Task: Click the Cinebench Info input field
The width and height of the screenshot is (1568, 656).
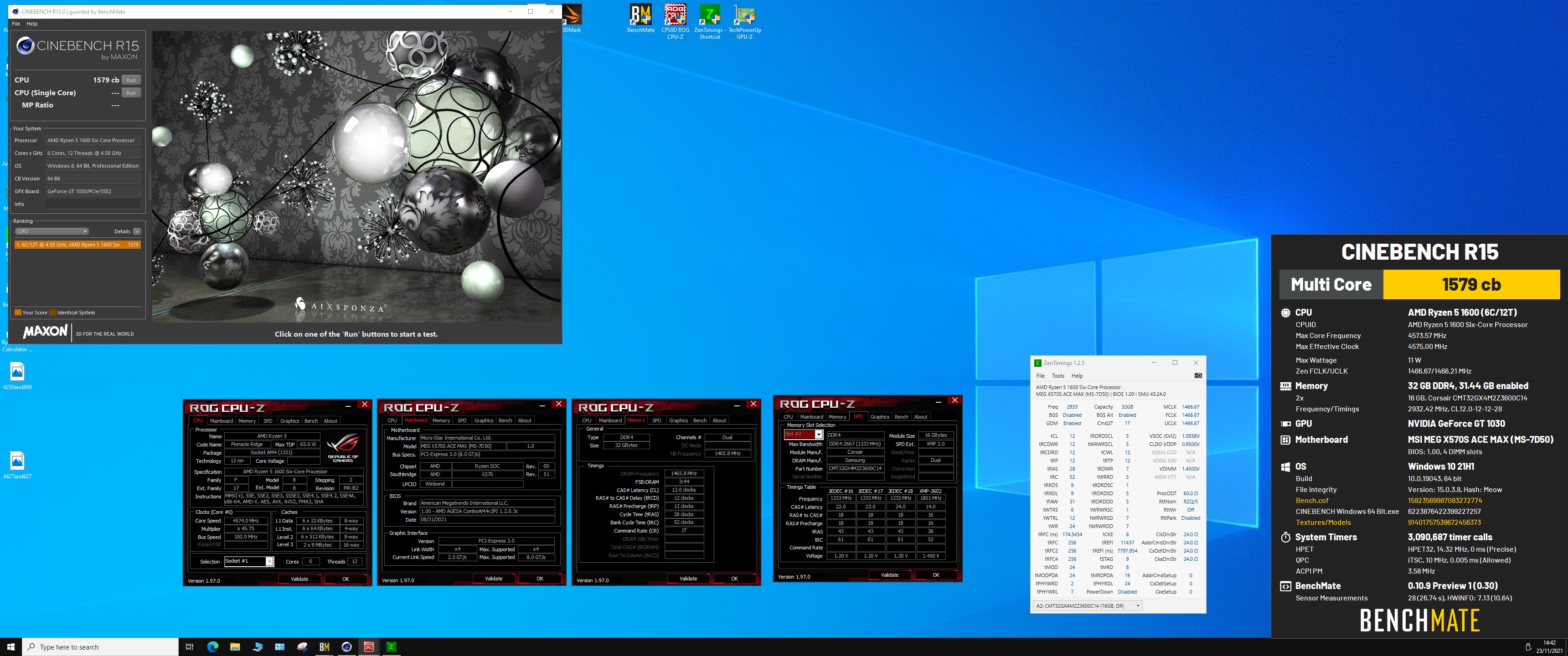Action: point(93,204)
